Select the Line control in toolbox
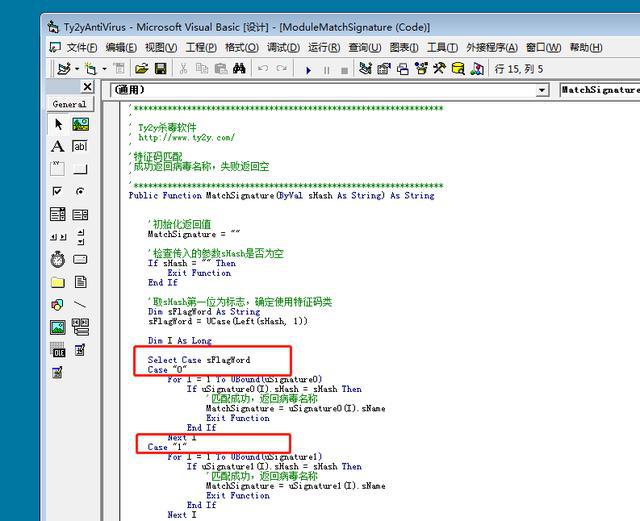Screen dimensions: 640x521 (80, 305)
